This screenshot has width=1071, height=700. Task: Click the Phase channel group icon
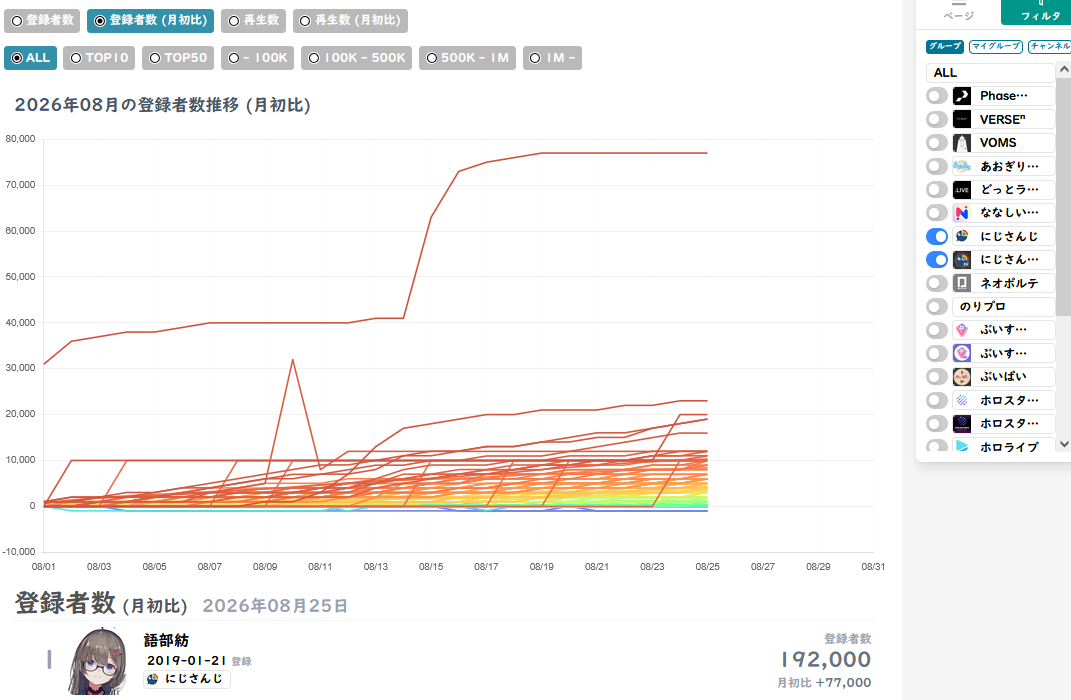[x=962, y=96]
